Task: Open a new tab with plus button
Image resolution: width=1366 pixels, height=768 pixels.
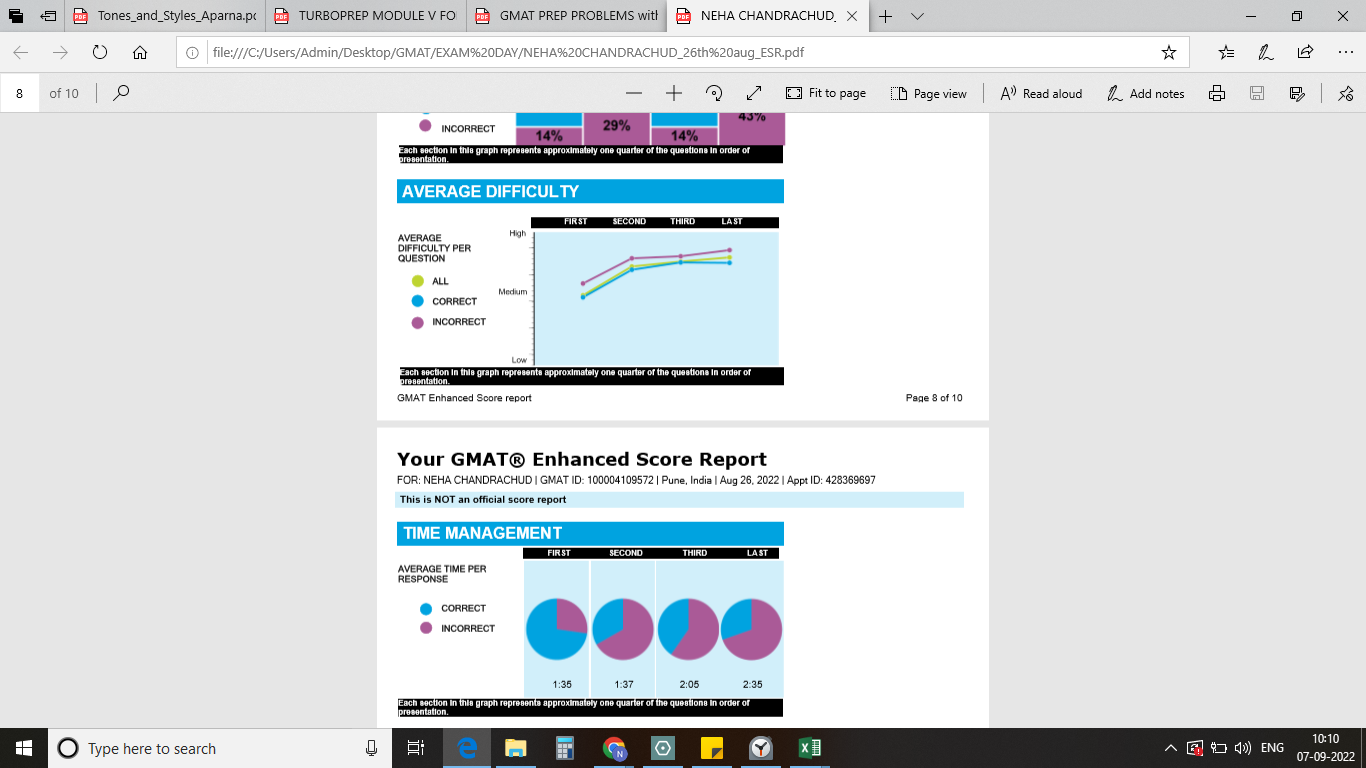Action: click(885, 16)
